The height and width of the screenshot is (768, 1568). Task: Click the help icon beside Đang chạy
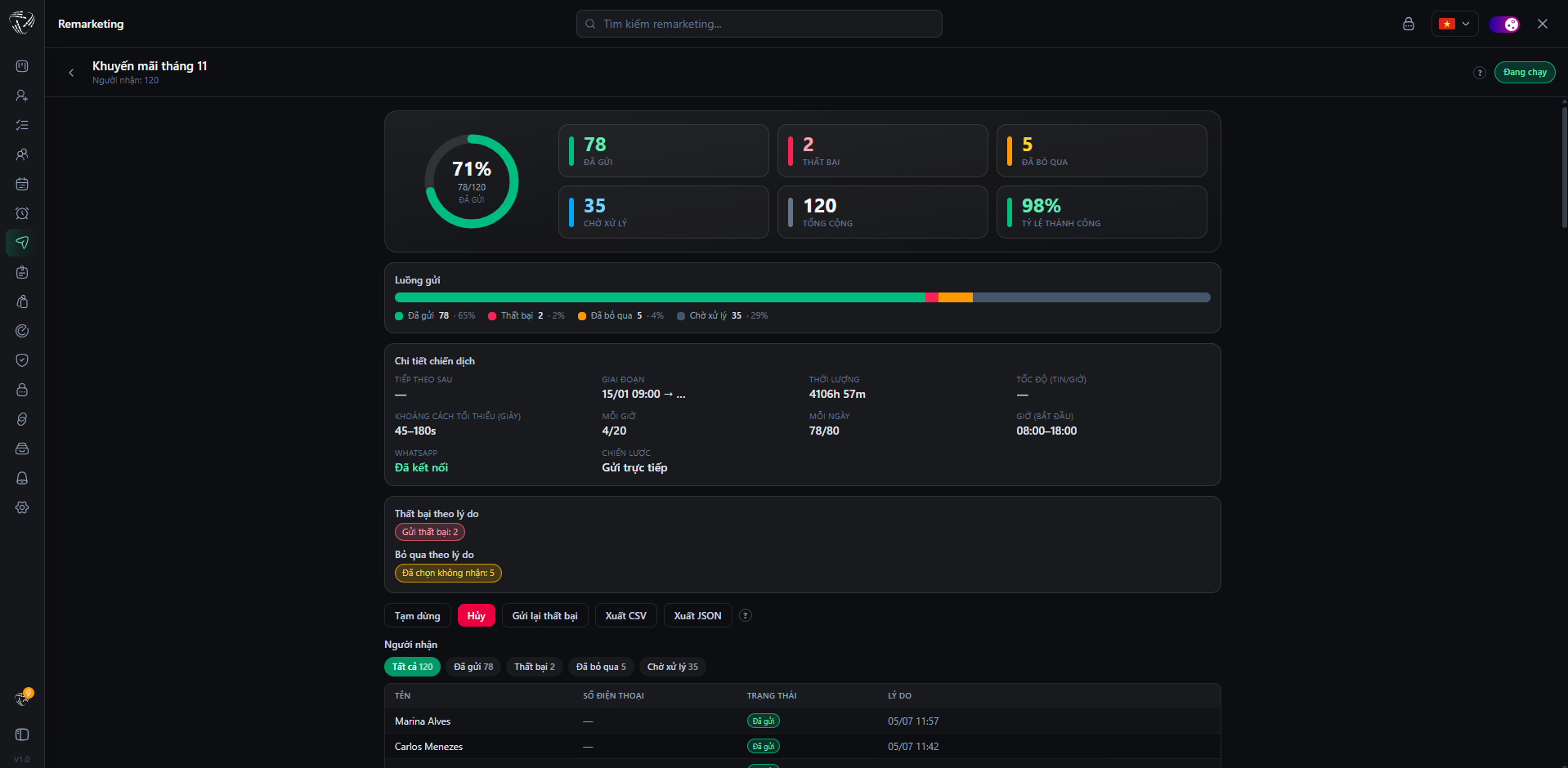[1479, 73]
